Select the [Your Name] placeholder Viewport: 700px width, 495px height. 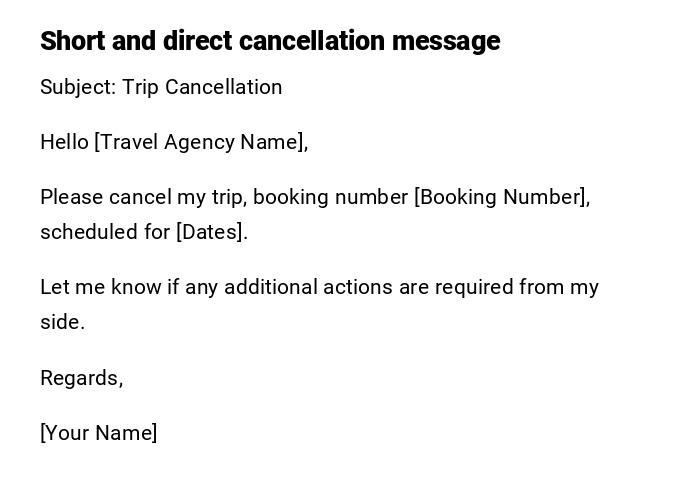98,433
